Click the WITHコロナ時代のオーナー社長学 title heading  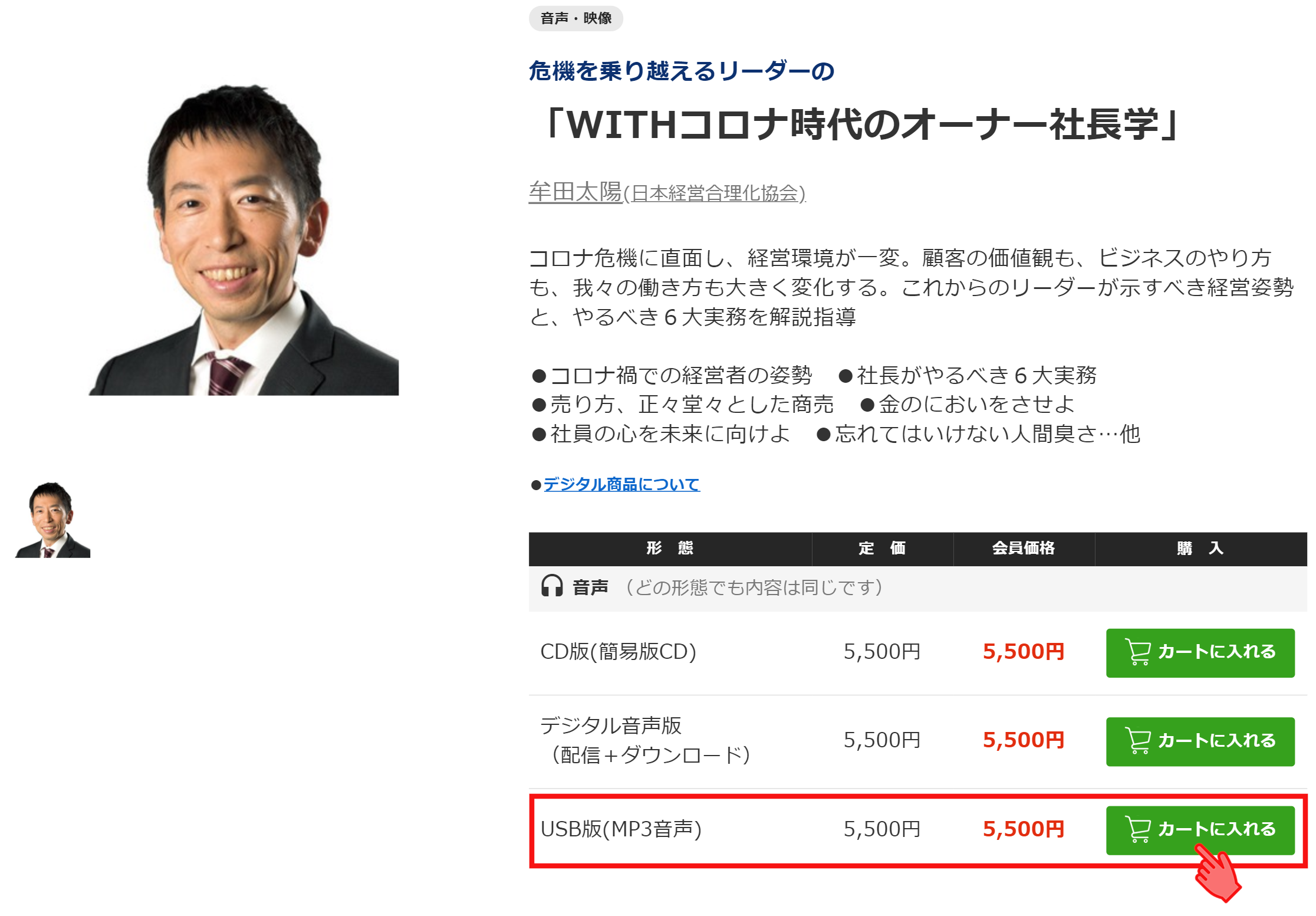tap(861, 125)
